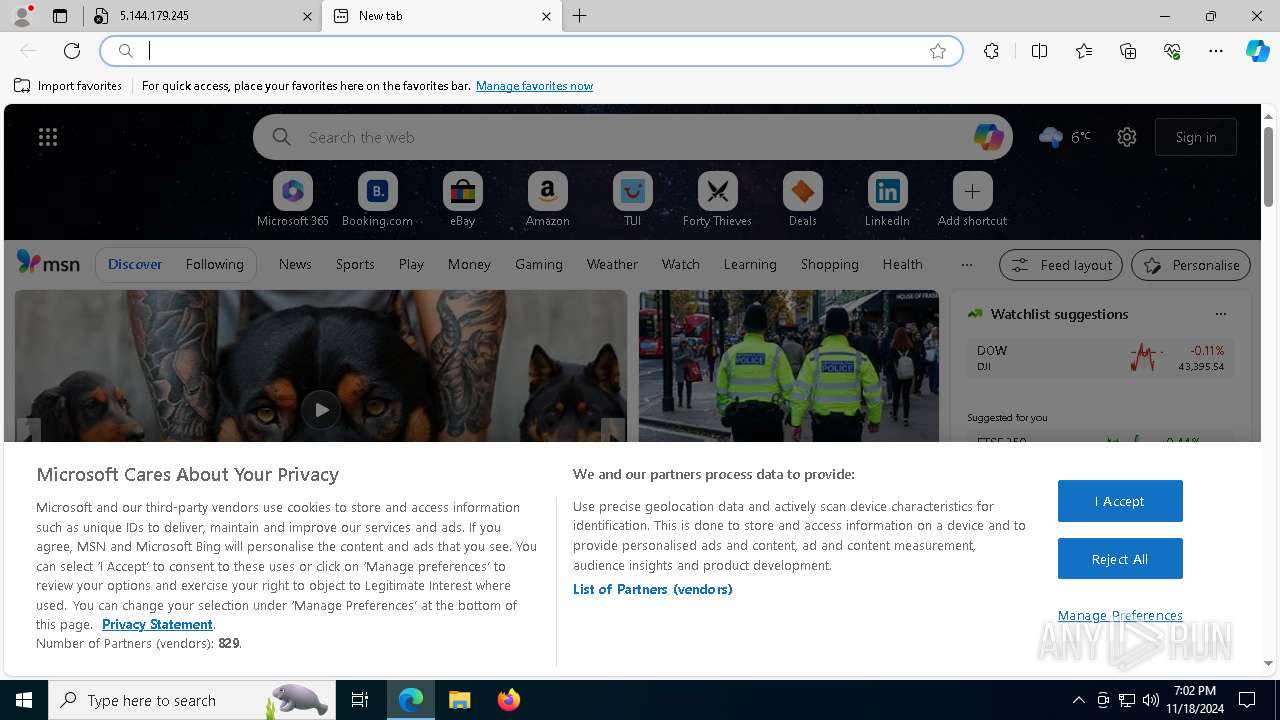Open the Privacy Statement link

click(157, 624)
